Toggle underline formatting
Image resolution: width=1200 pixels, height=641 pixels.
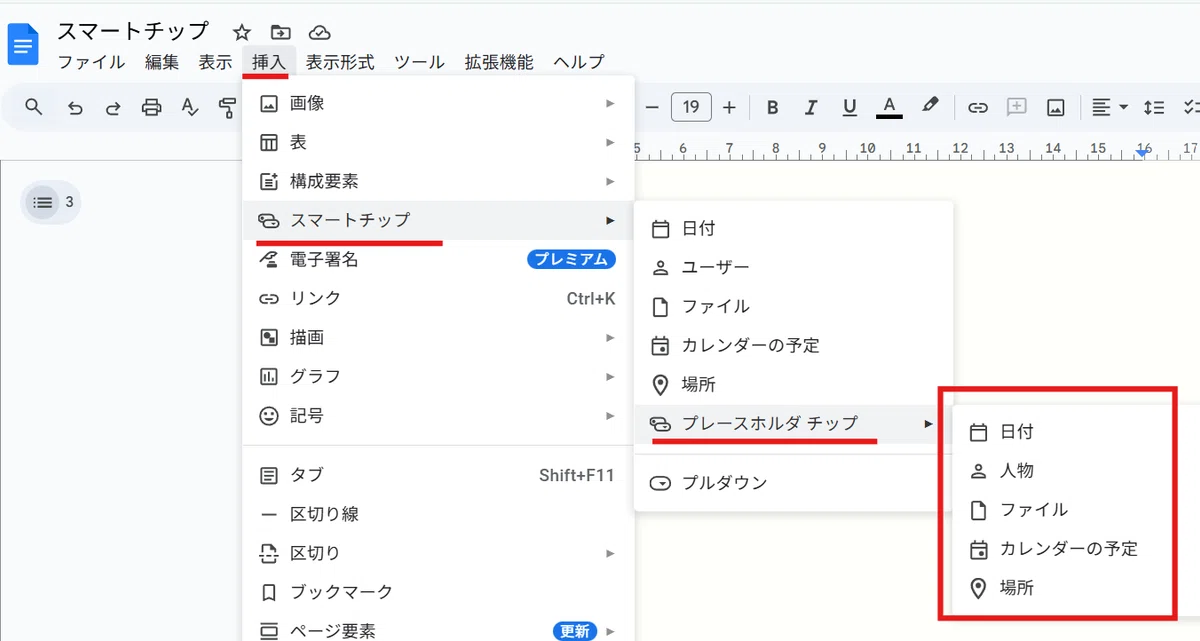[x=850, y=107]
